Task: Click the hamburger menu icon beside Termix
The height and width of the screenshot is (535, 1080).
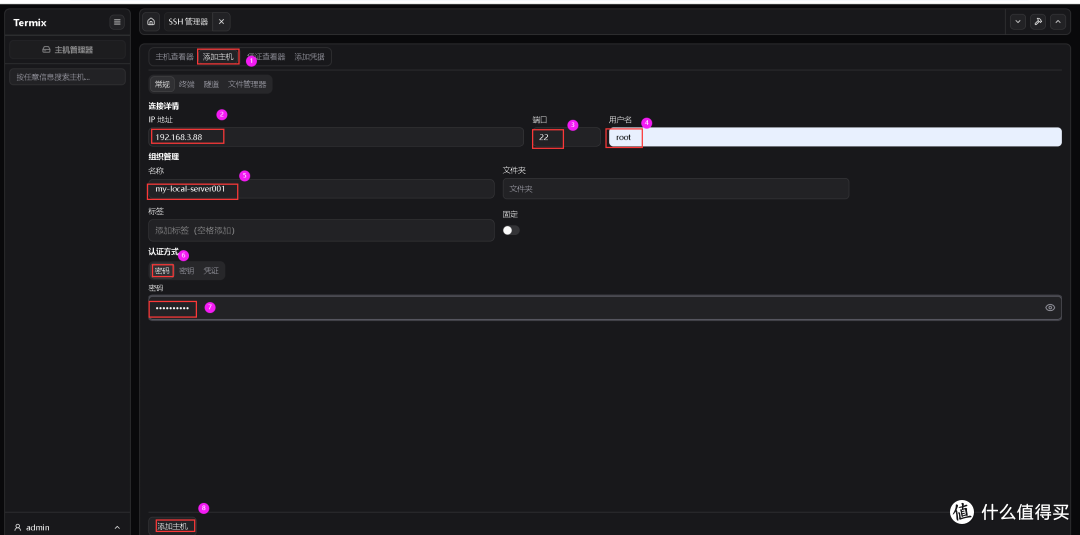Action: point(117,22)
